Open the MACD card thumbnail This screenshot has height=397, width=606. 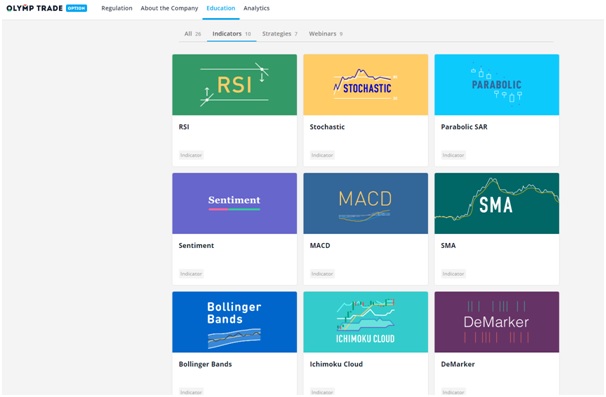[366, 203]
